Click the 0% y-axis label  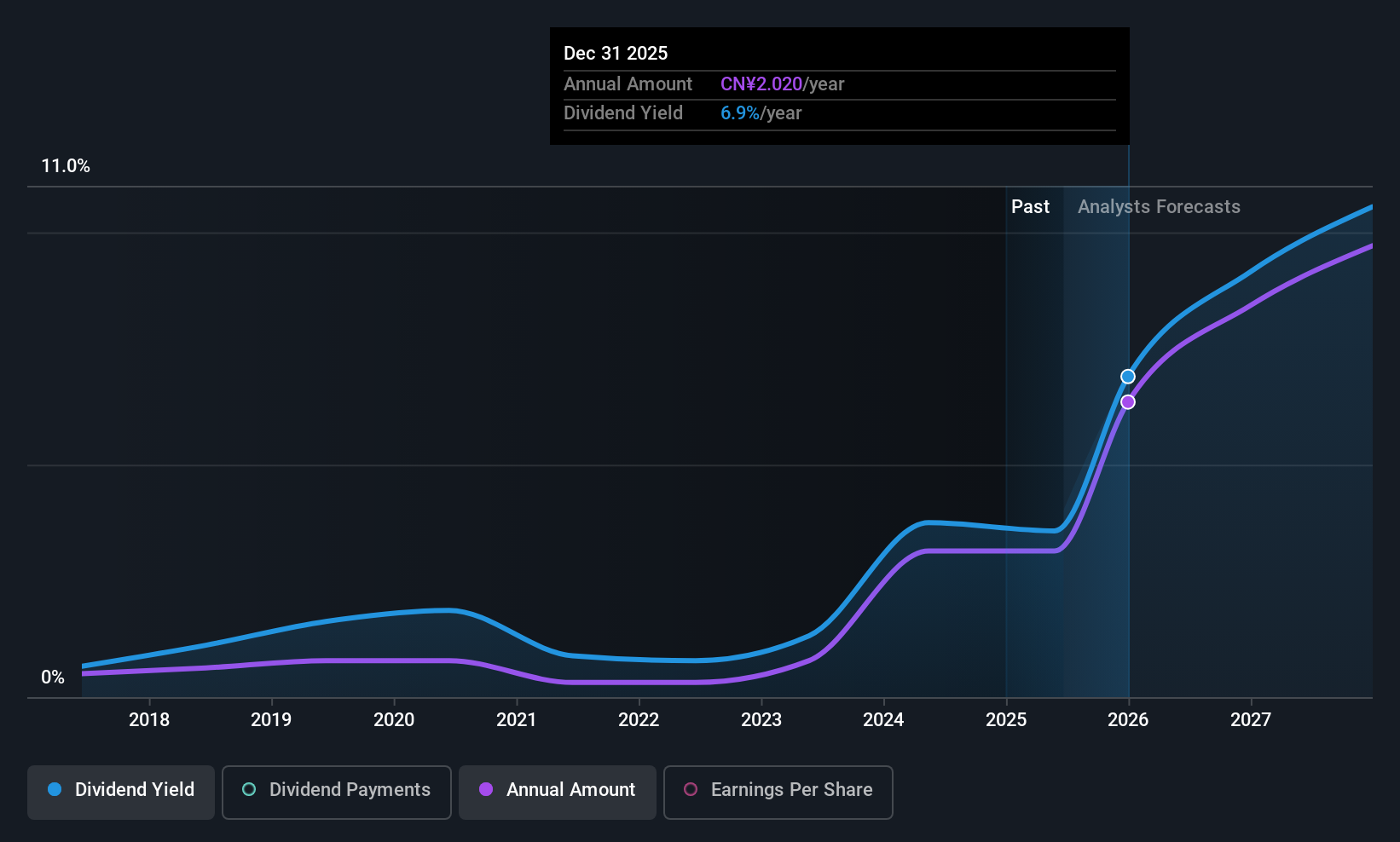tap(53, 678)
